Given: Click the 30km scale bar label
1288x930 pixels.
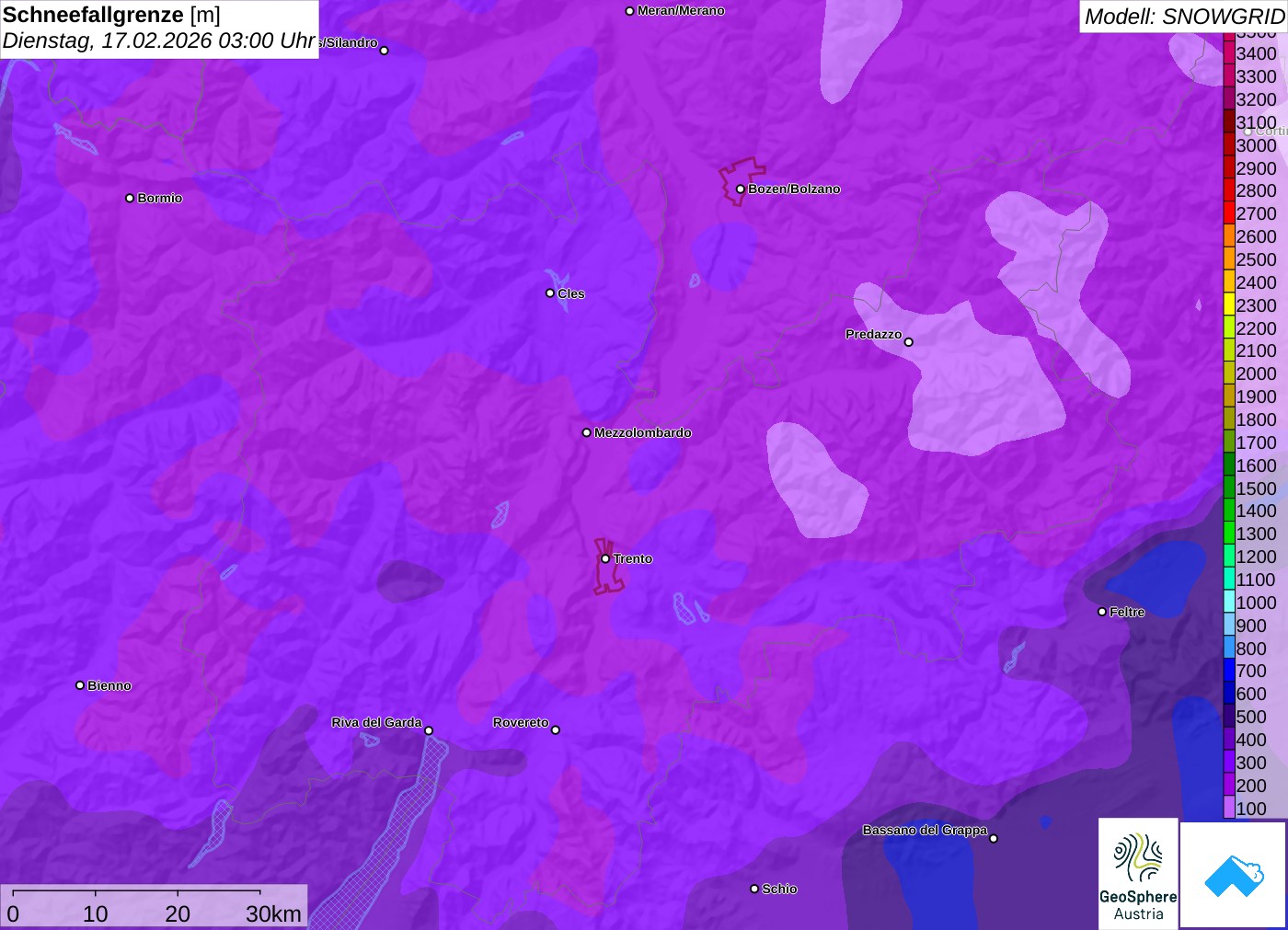Looking at the screenshot, I should pyautogui.click(x=273, y=913).
